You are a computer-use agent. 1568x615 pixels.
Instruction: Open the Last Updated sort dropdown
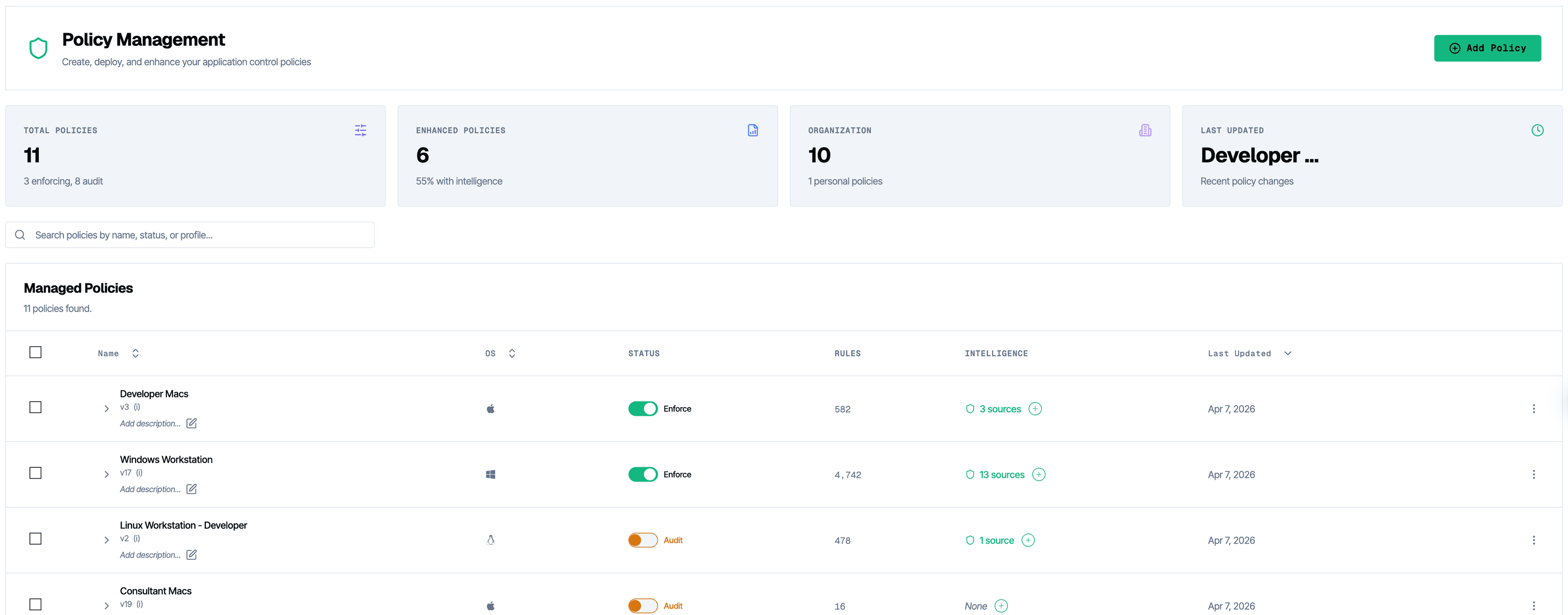pos(1288,353)
